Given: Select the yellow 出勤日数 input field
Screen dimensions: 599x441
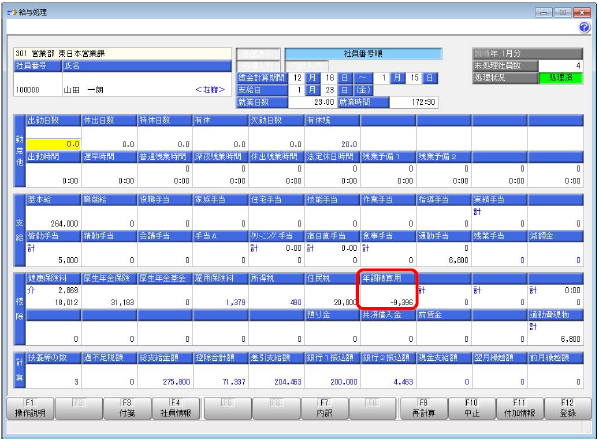Looking at the screenshot, I should [x=53, y=144].
